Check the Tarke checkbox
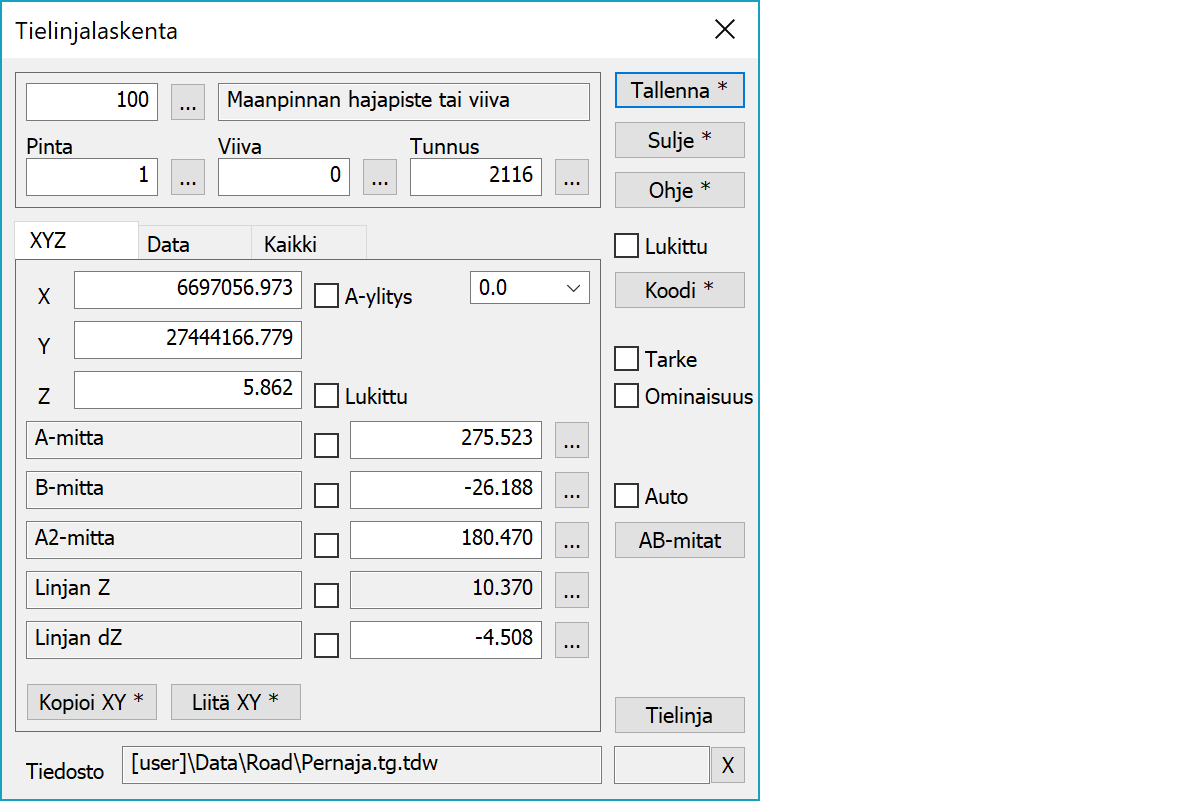The image size is (1200, 801). point(627,359)
